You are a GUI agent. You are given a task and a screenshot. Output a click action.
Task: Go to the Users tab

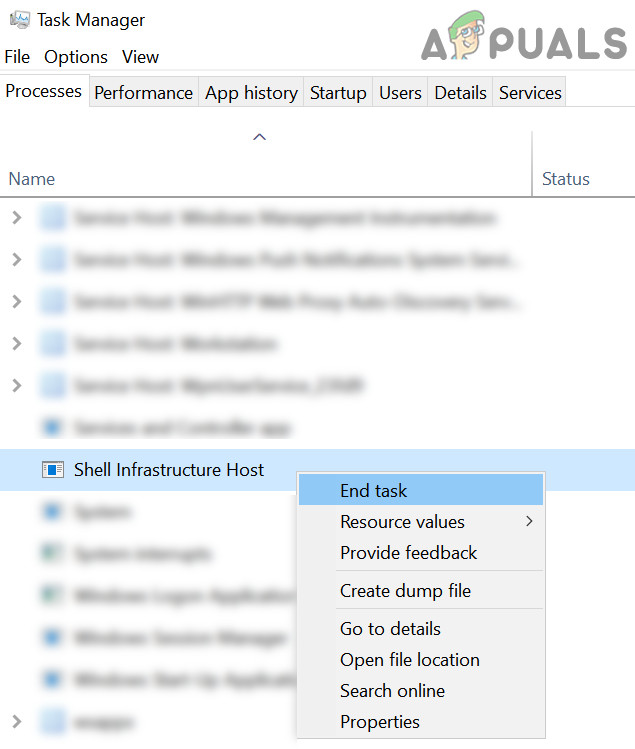point(400,93)
